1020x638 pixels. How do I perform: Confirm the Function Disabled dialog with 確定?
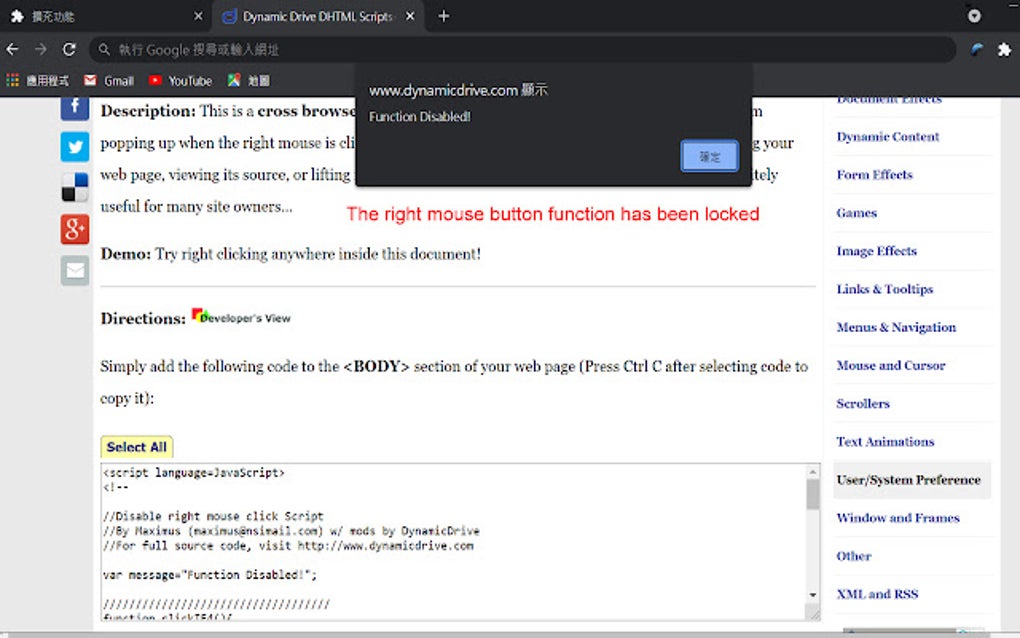tap(709, 157)
